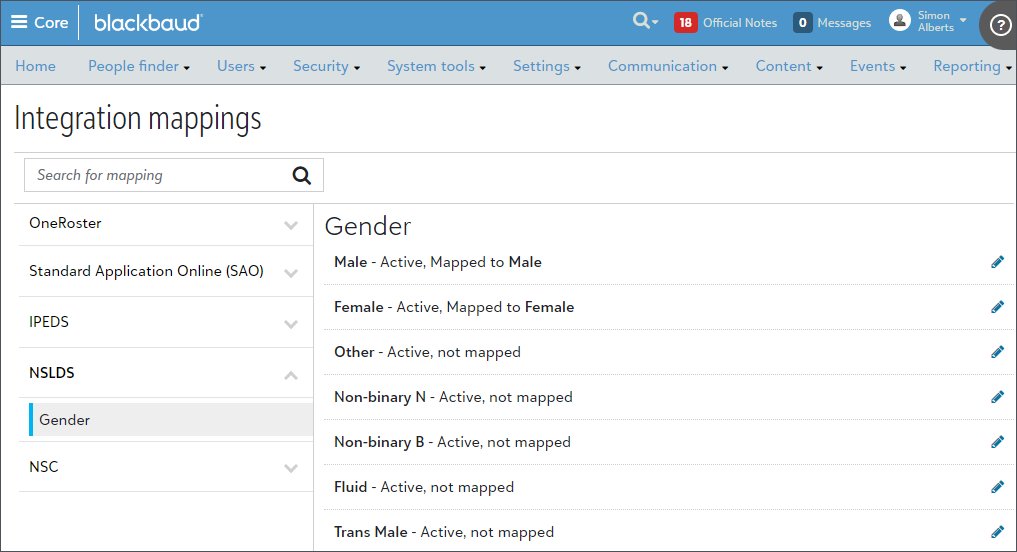Open the Users menu

[241, 66]
